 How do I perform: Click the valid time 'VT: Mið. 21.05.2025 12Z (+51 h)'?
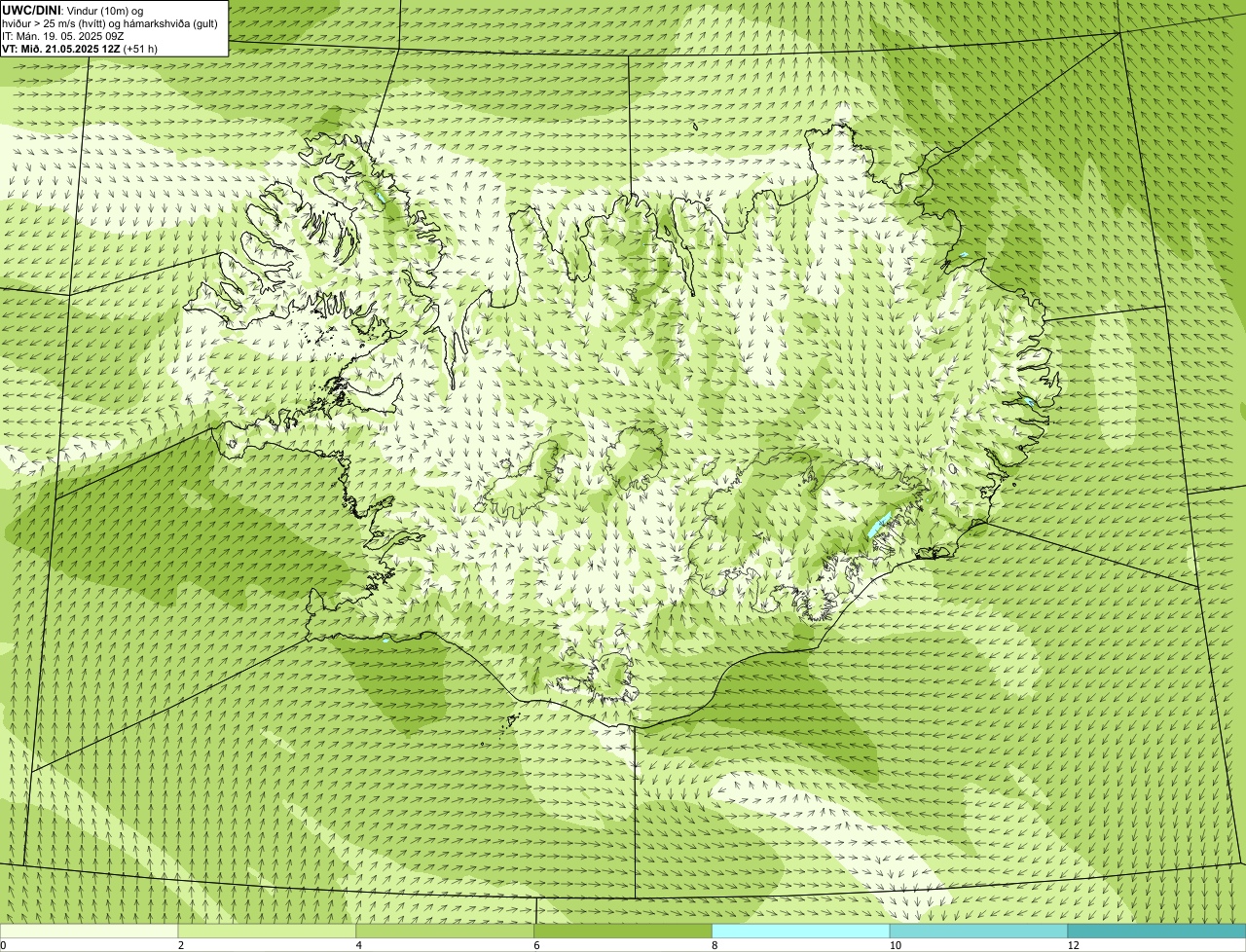pyautogui.click(x=80, y=48)
